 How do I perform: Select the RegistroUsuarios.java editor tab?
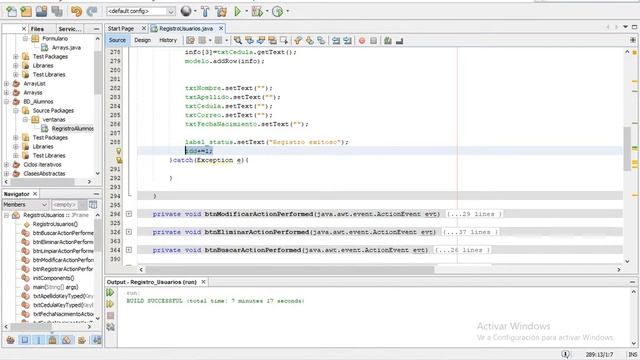coord(186,29)
